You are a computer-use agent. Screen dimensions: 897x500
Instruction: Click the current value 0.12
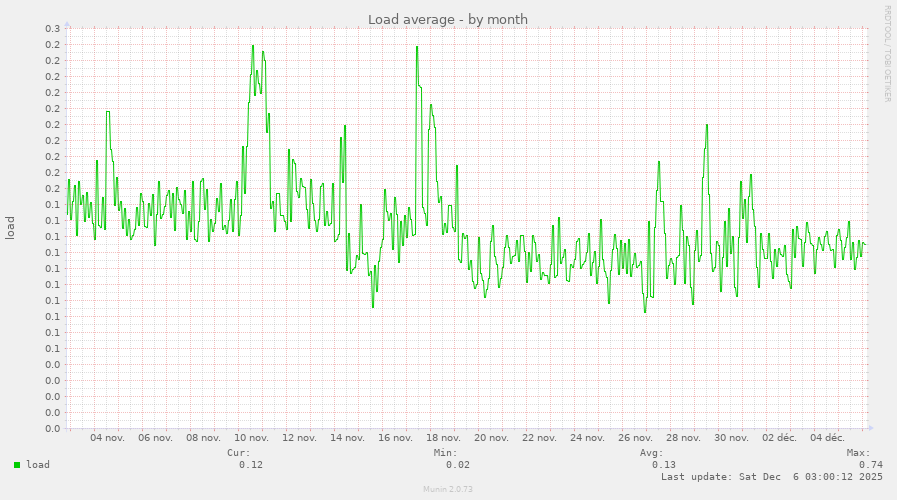pos(251,465)
